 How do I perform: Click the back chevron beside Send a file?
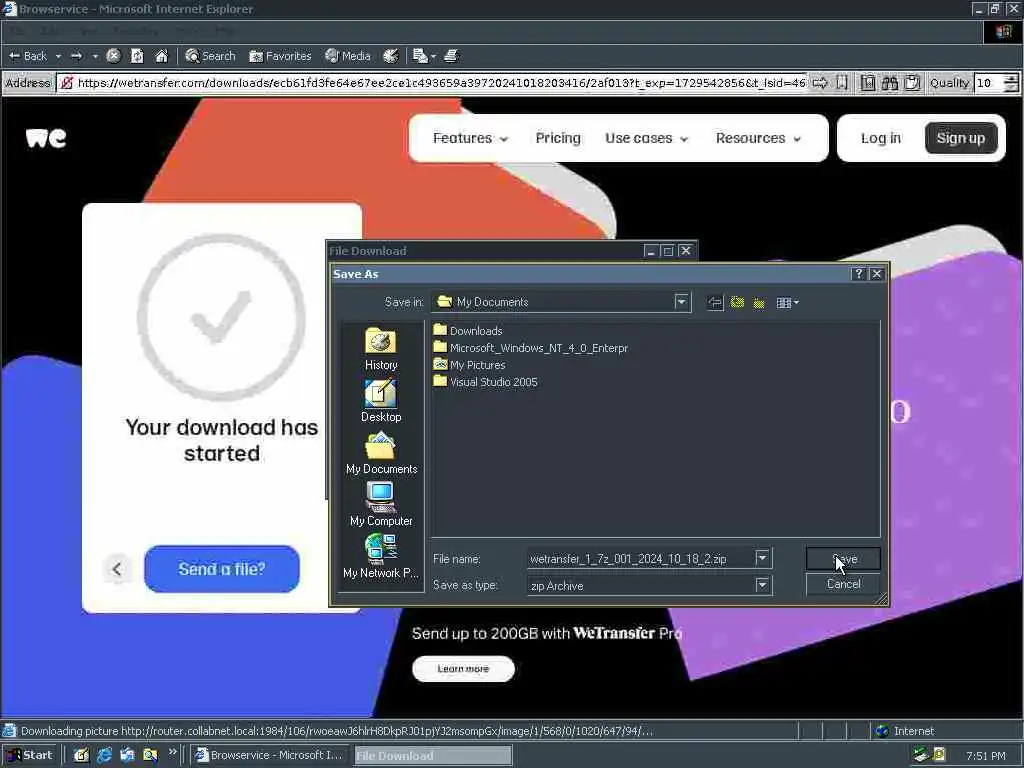pos(117,569)
